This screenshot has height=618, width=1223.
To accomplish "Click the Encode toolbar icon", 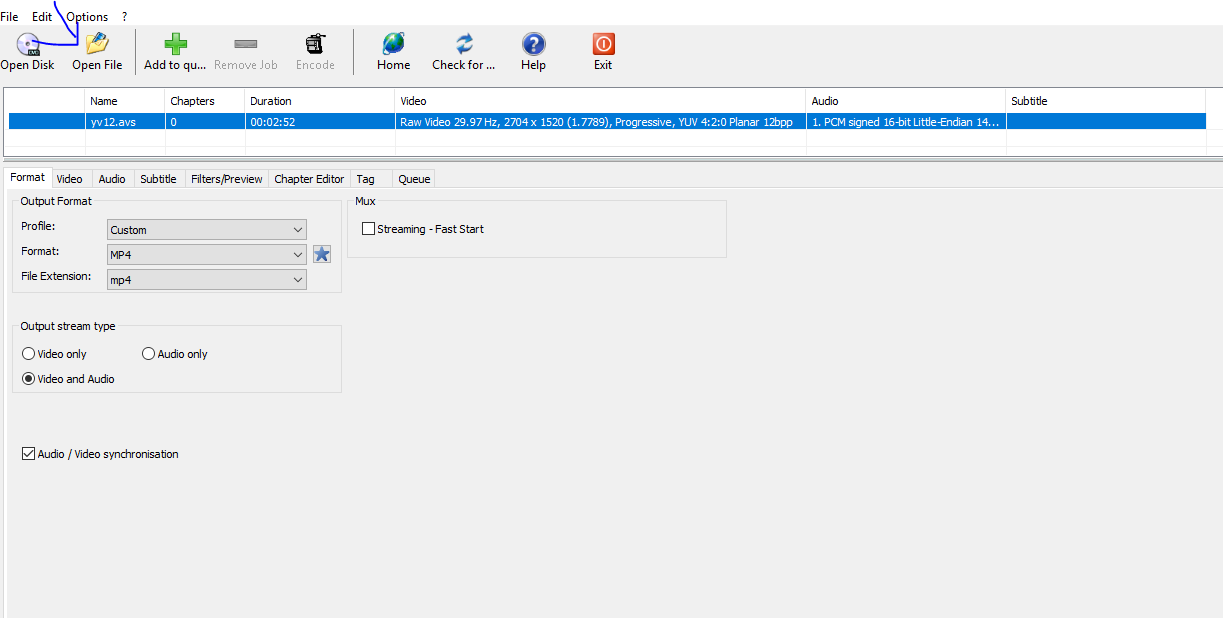I will [315, 43].
